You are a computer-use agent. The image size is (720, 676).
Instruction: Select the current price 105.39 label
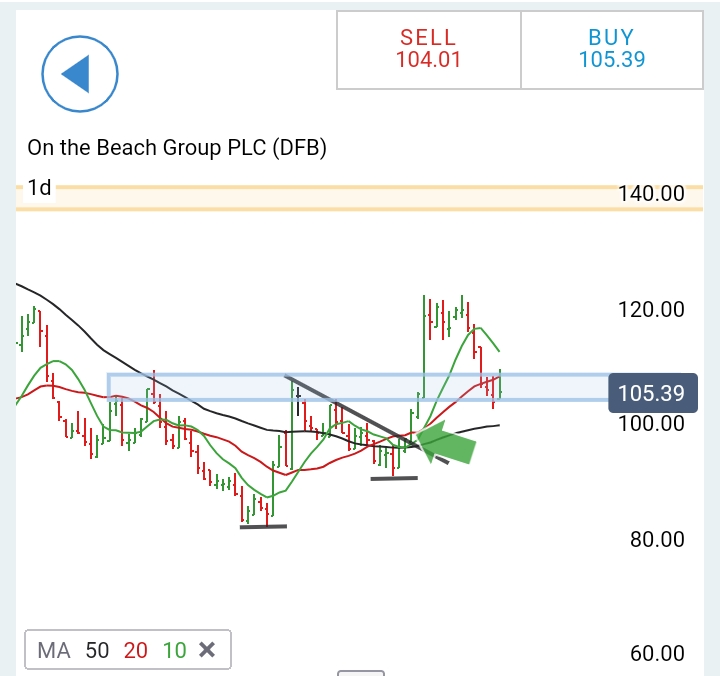[652, 393]
